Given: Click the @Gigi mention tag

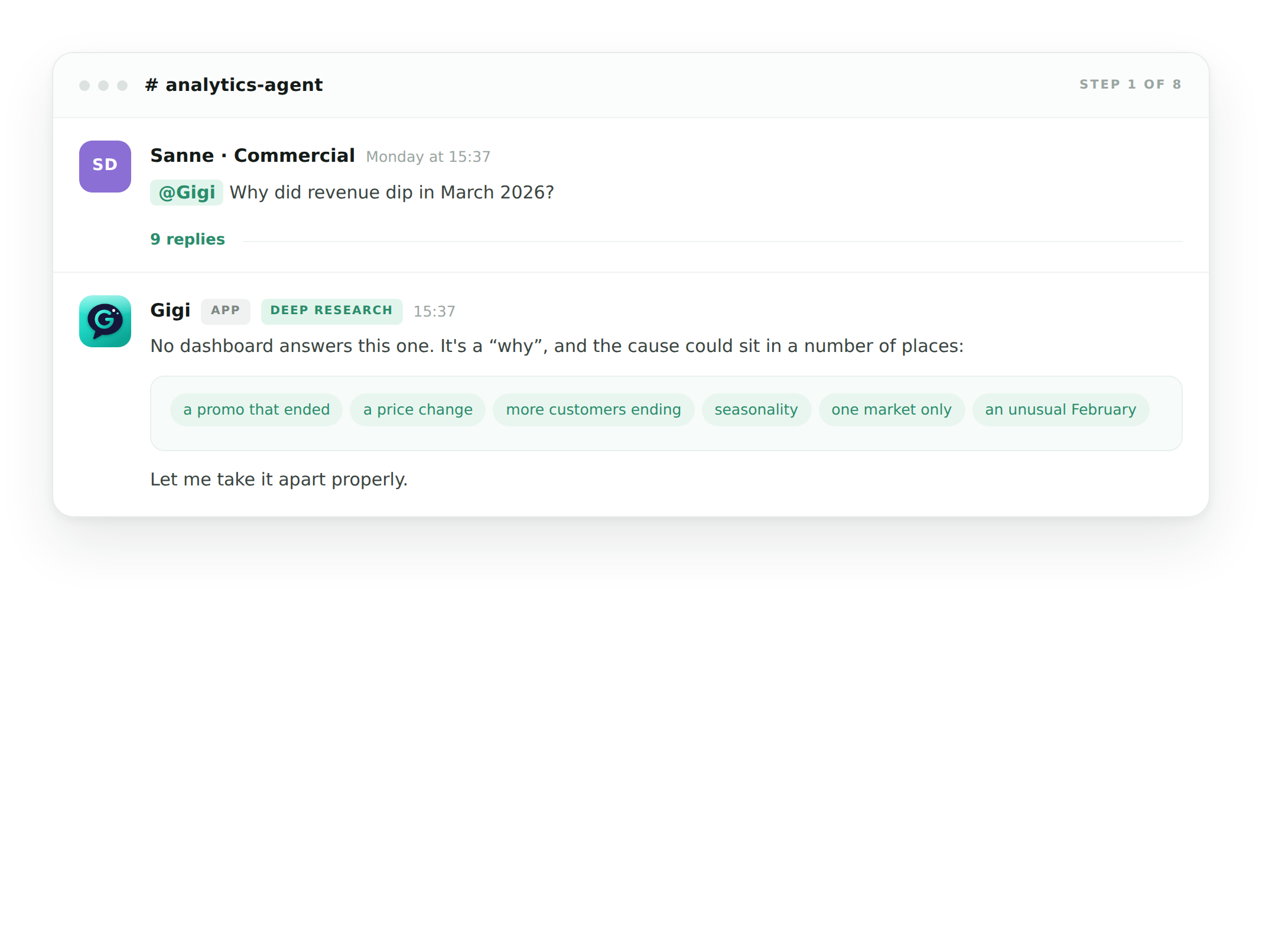Looking at the screenshot, I should pyautogui.click(x=187, y=193).
